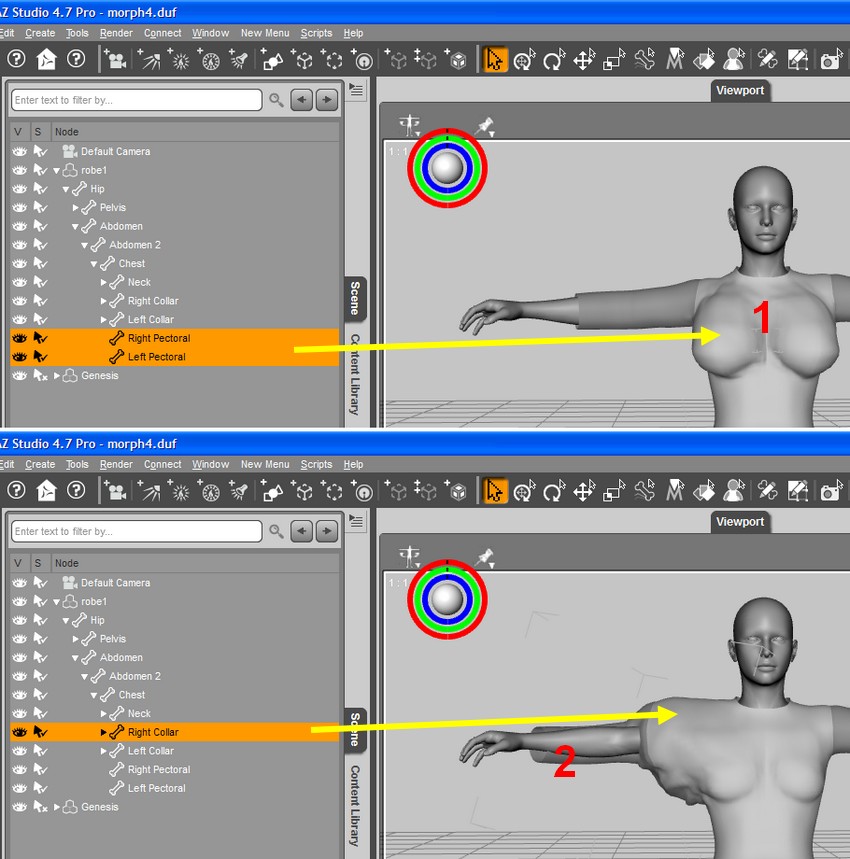Expand the Genesis node in upper Scene tree
The height and width of the screenshot is (859, 850).
[x=56, y=375]
